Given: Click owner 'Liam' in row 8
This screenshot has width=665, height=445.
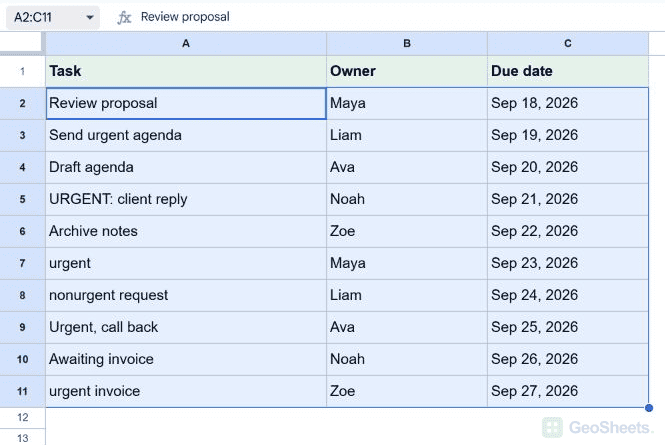Looking at the screenshot, I should [407, 295].
